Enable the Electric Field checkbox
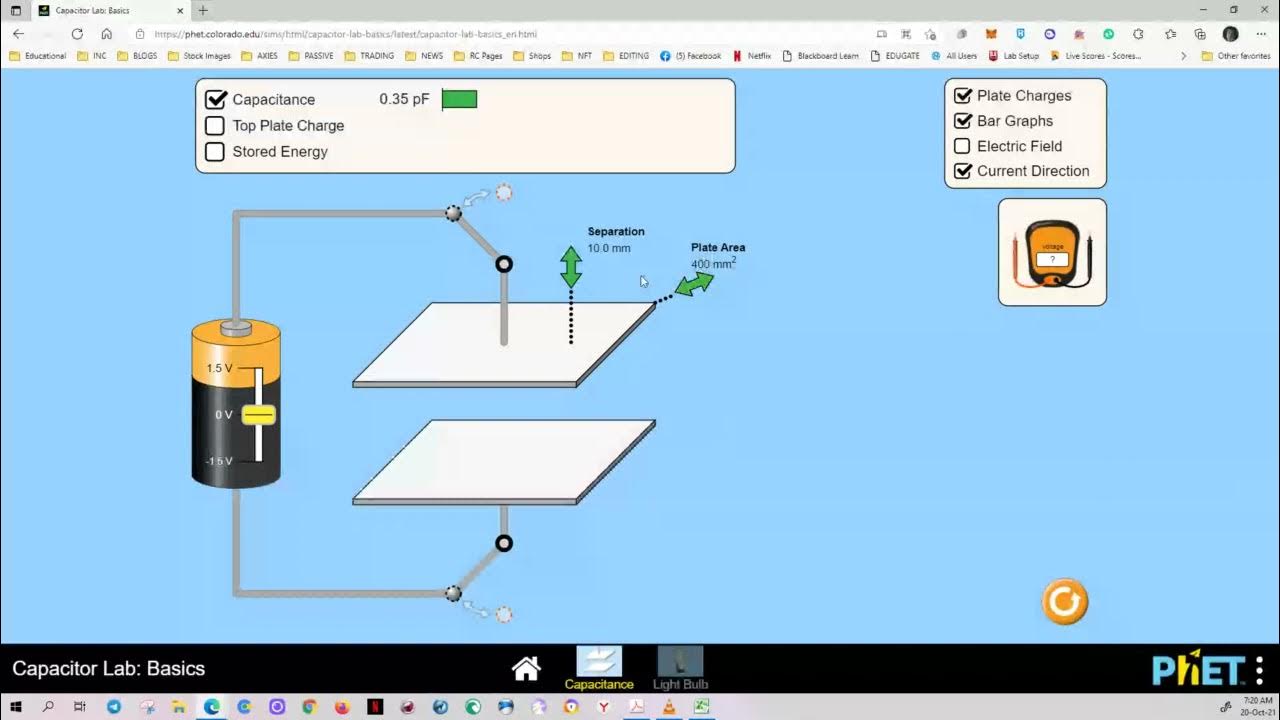 962,146
